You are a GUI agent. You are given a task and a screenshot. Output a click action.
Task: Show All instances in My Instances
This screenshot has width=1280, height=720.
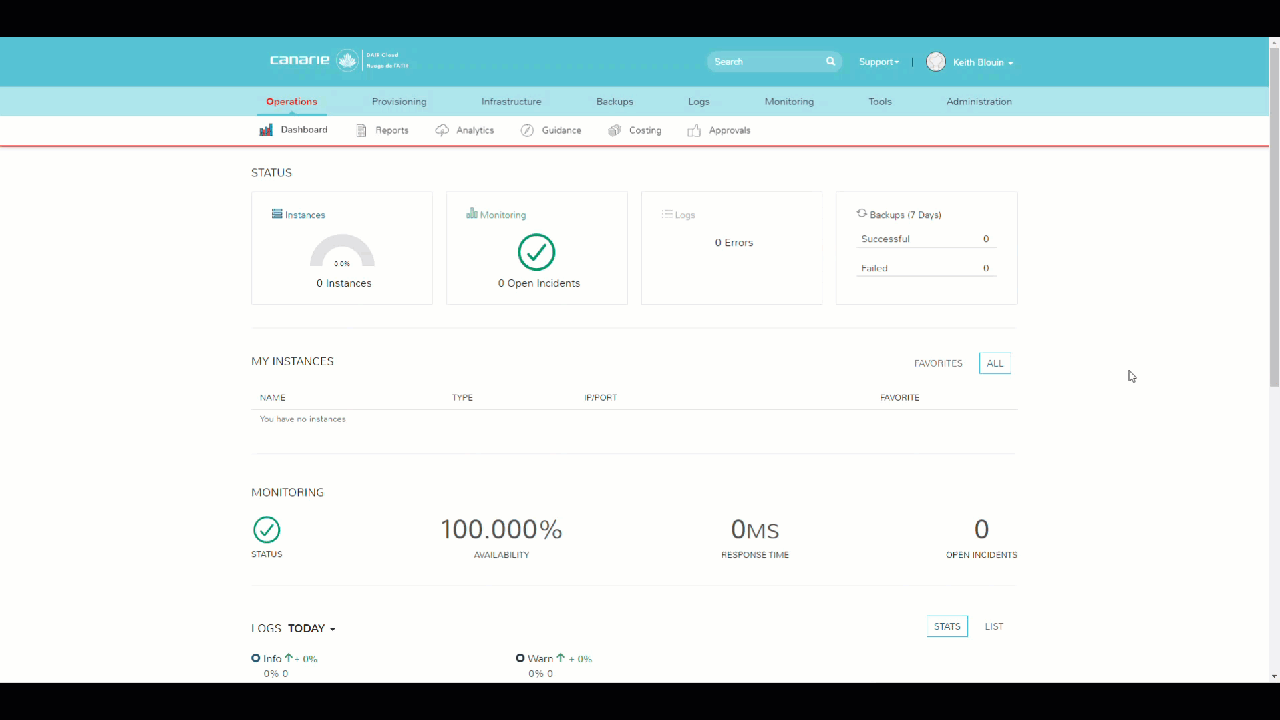(x=995, y=363)
